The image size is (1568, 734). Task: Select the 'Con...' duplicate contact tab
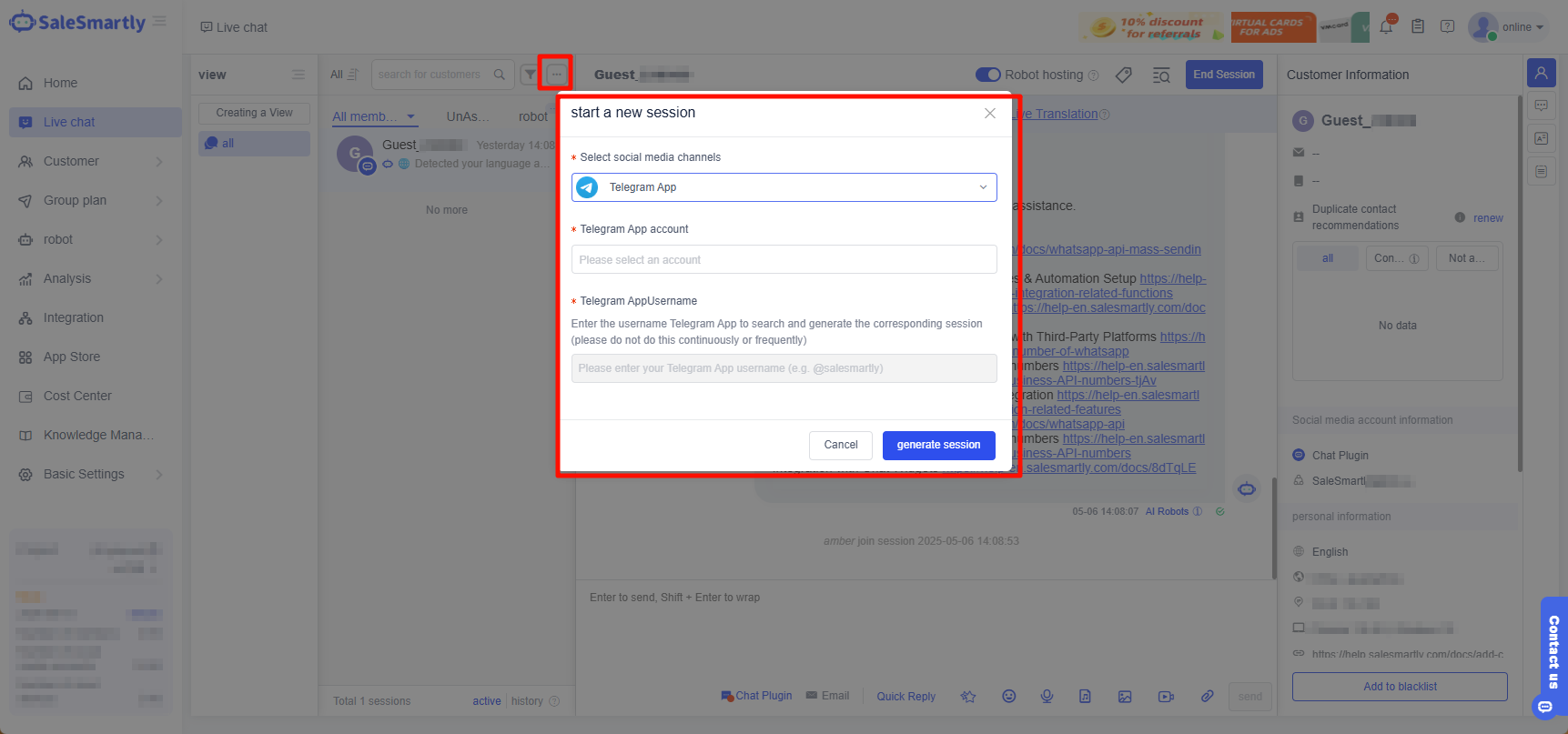pos(1397,258)
